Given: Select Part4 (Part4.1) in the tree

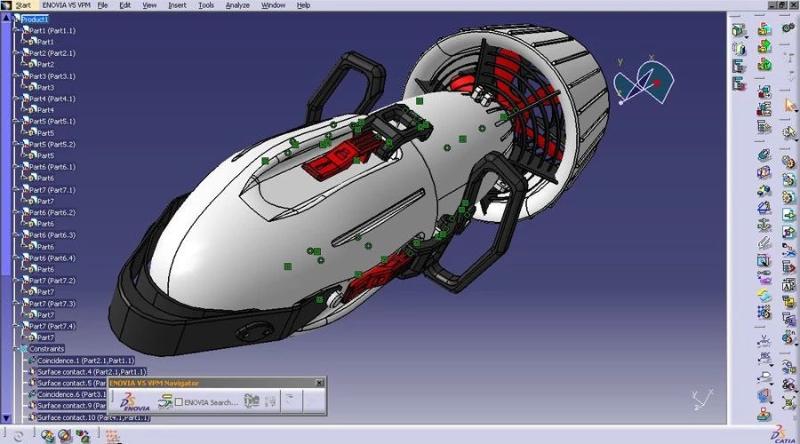Looking at the screenshot, I should coord(52,98).
